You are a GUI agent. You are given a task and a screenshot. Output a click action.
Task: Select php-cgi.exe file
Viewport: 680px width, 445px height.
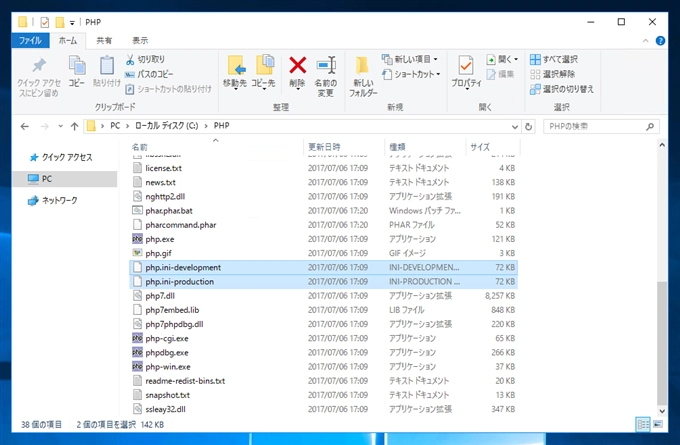[323, 338]
